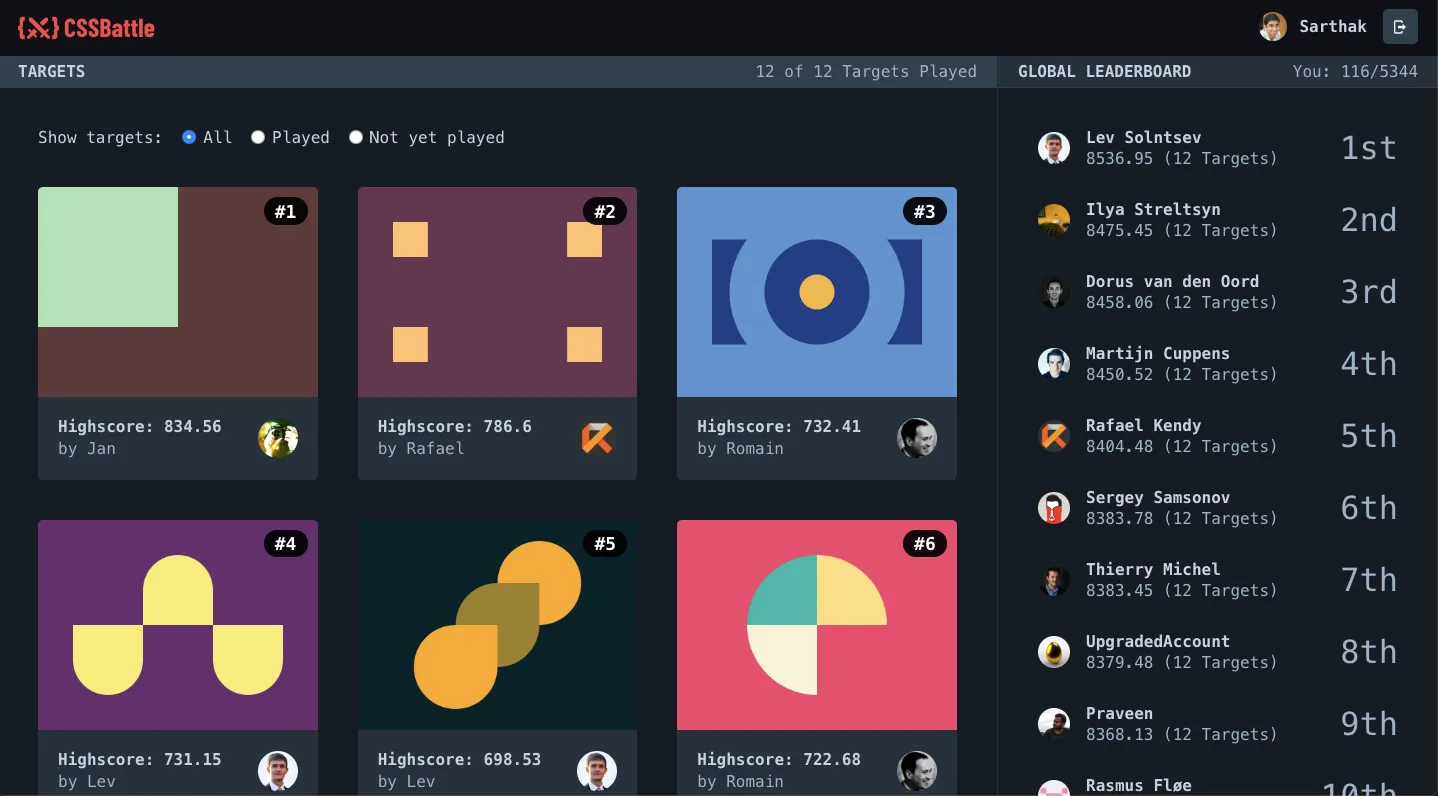Viewport: 1438px width, 796px height.
Task: Open target #3 thumbnail
Action: [x=816, y=292]
